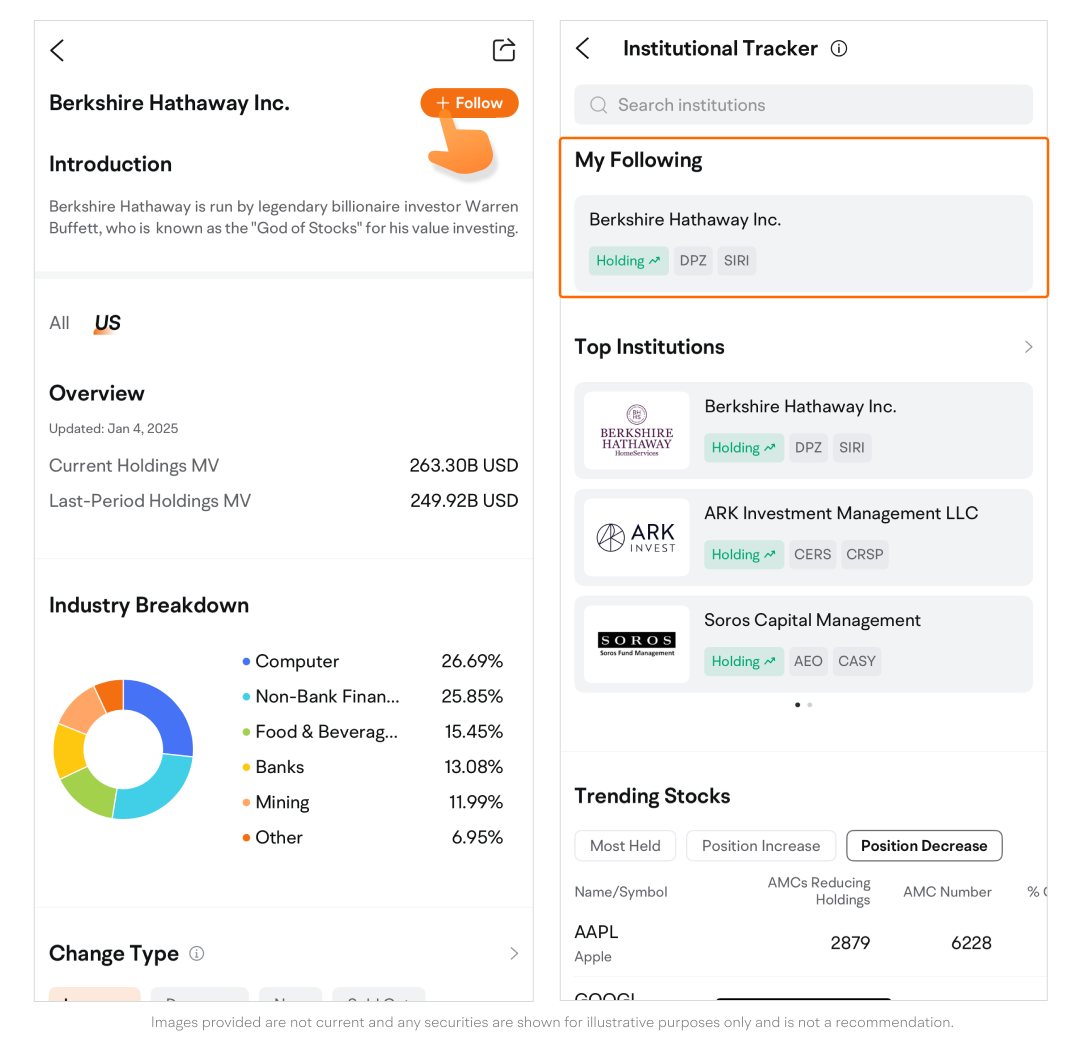
Task: Click the SIRI tag in Top Institutions
Action: pos(851,448)
